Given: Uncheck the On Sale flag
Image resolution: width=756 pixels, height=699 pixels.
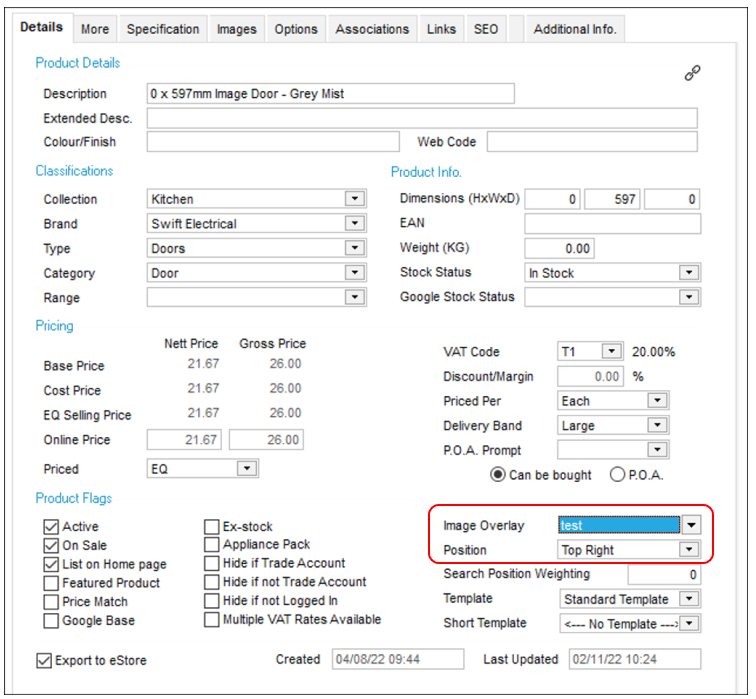Looking at the screenshot, I should point(51,545).
